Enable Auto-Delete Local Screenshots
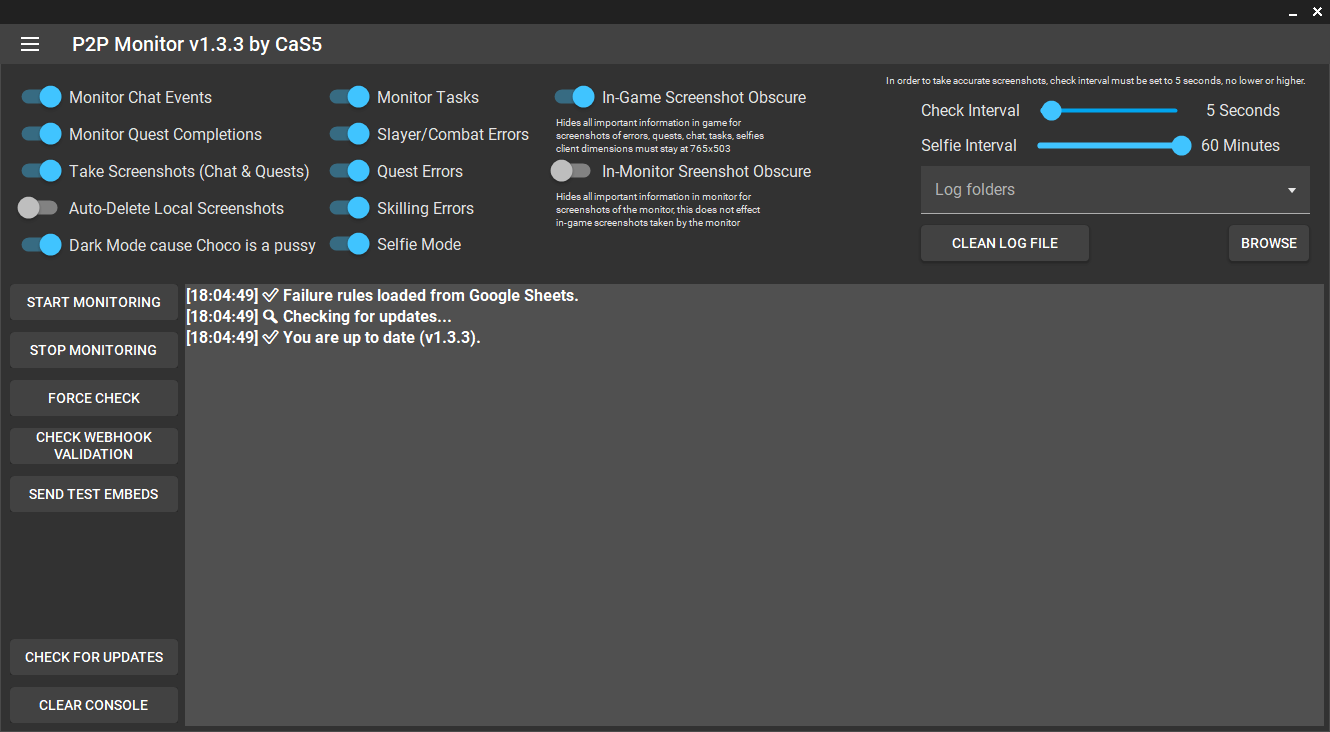 point(38,208)
